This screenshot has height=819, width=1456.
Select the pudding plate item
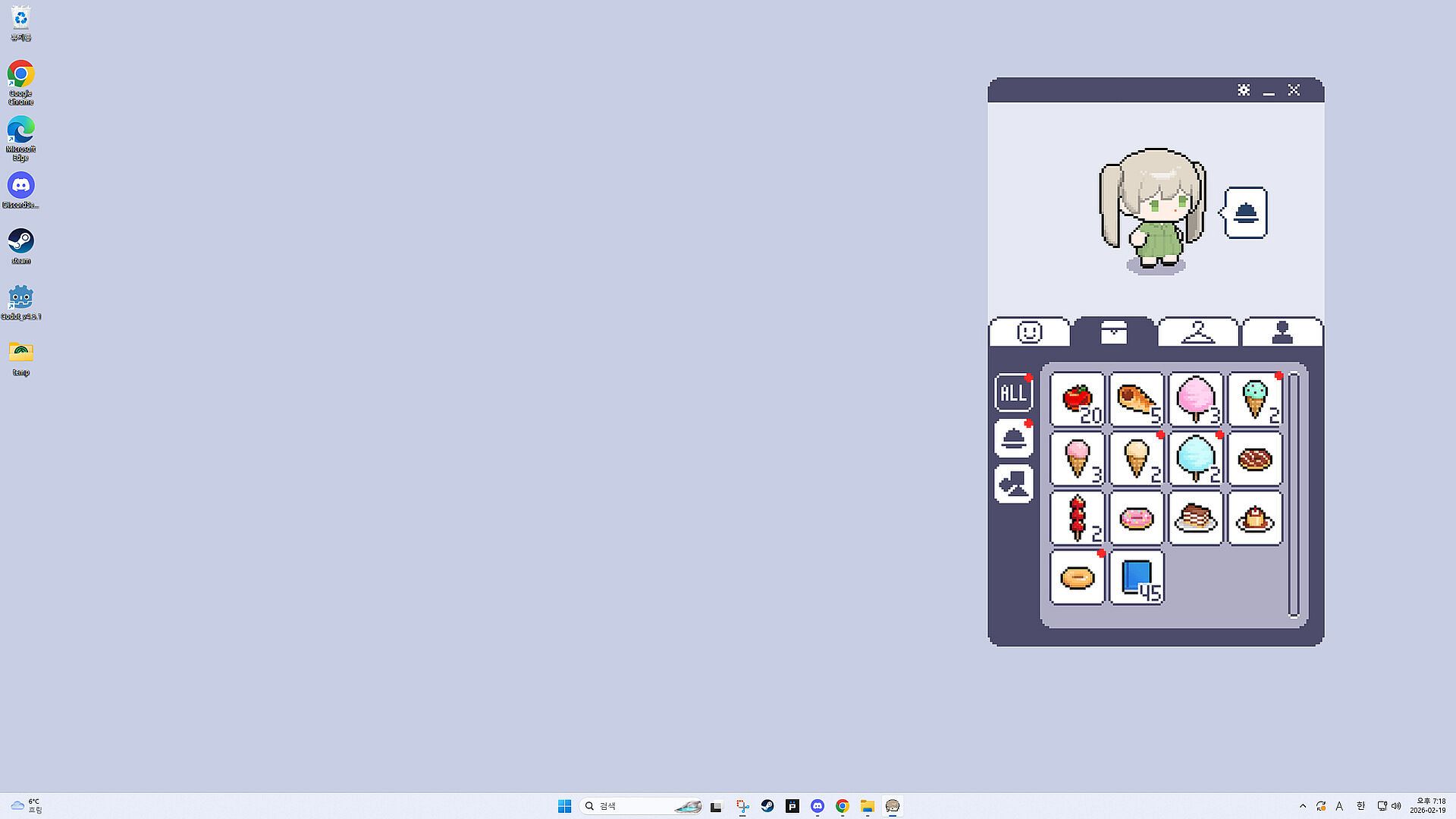click(x=1255, y=518)
